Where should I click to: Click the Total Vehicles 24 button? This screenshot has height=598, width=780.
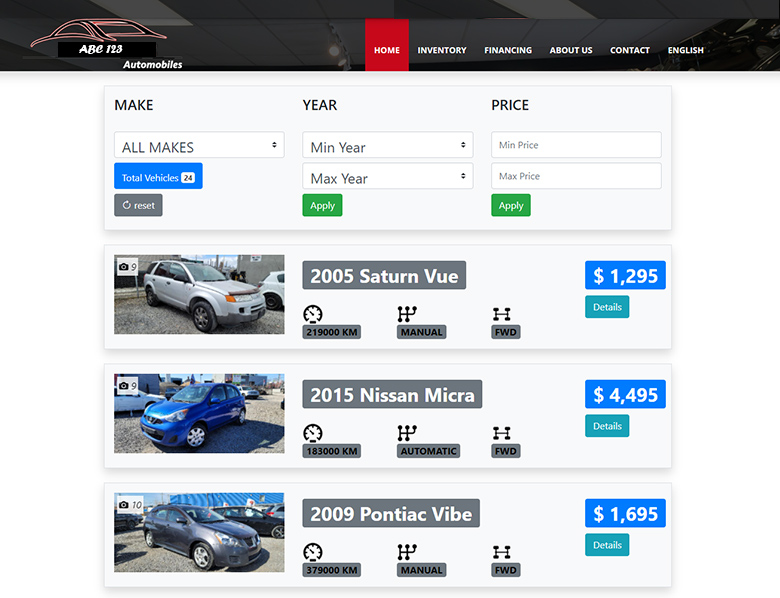tap(158, 176)
